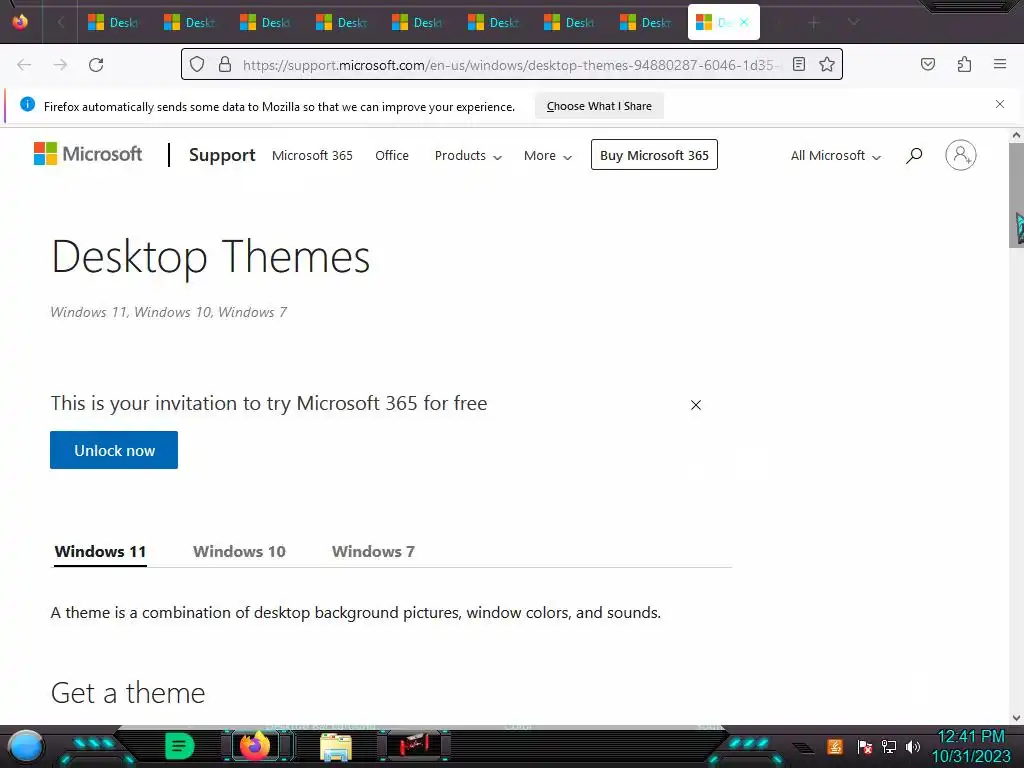
Task: Expand the All Microsoft dropdown
Action: tap(836, 155)
